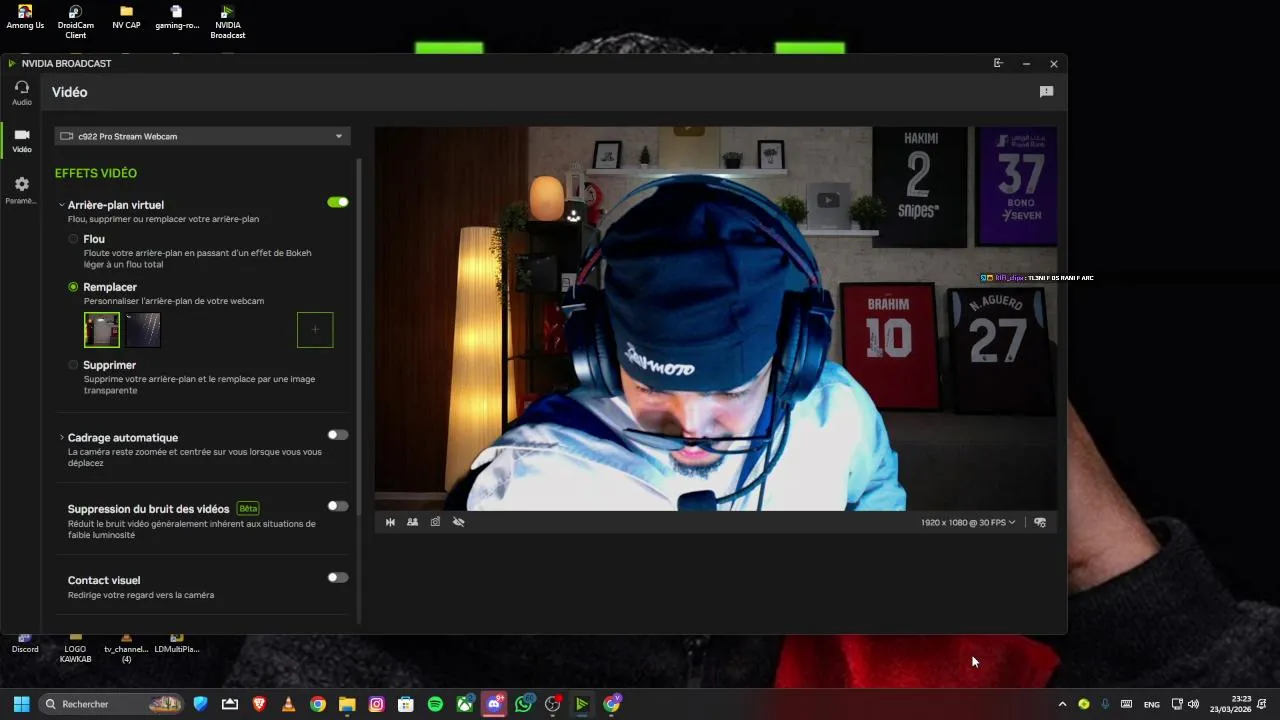This screenshot has height=720, width=1280.
Task: Open the exit-to-tray icon in title bar
Action: 998,63
